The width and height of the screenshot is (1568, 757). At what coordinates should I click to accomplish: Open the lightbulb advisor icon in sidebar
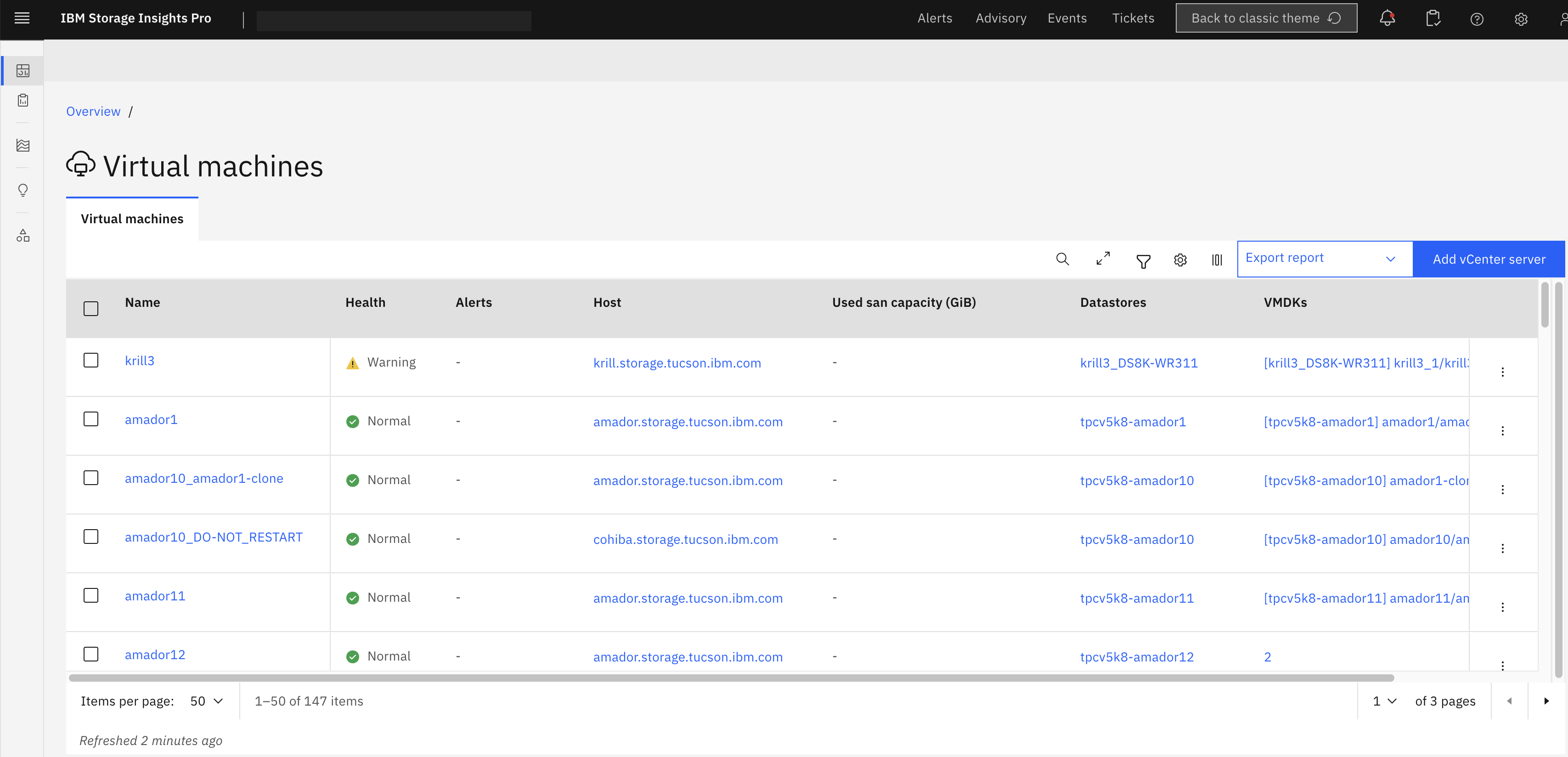[x=23, y=190]
